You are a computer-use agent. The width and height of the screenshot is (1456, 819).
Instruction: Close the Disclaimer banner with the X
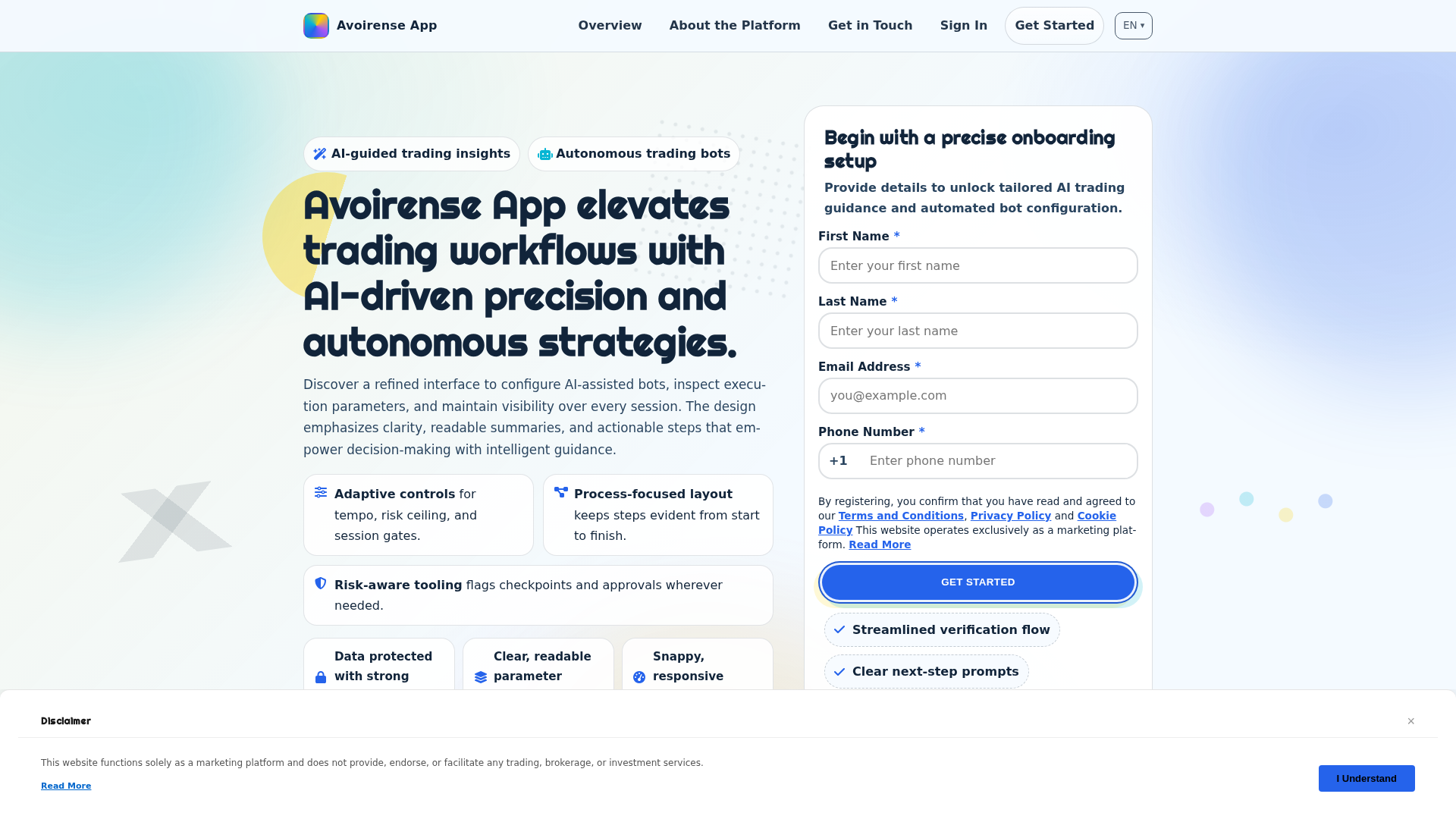click(1410, 721)
